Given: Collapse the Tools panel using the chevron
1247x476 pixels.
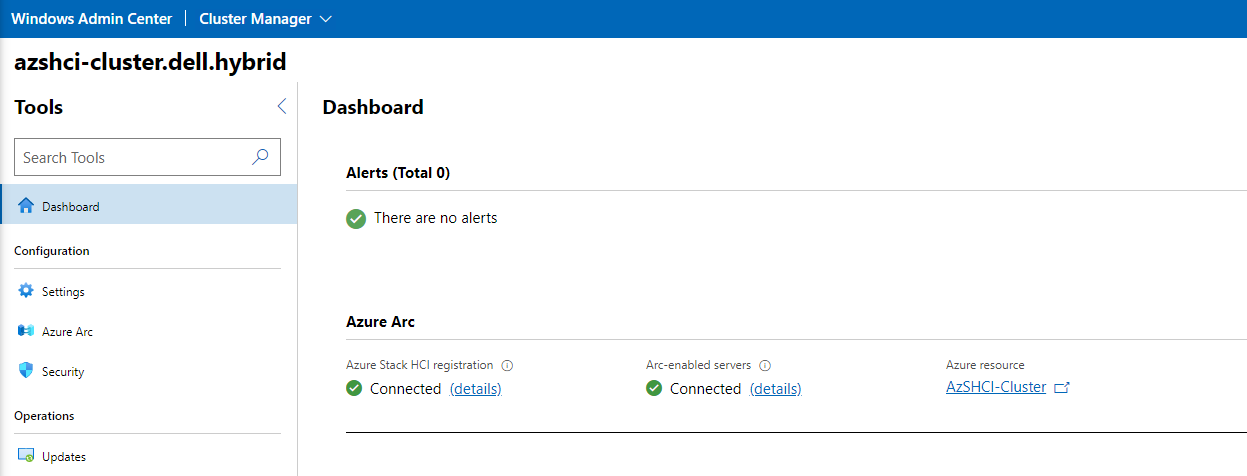Looking at the screenshot, I should (281, 107).
